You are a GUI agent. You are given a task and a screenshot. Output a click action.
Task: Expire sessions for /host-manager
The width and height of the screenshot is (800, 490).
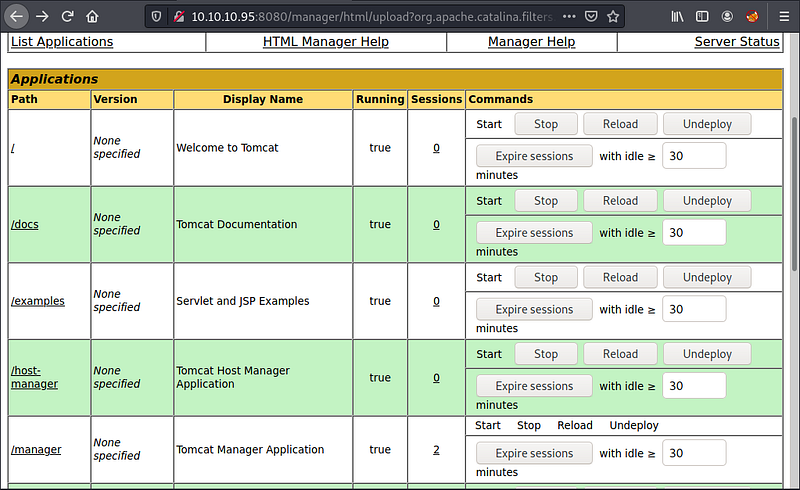pyautogui.click(x=534, y=386)
